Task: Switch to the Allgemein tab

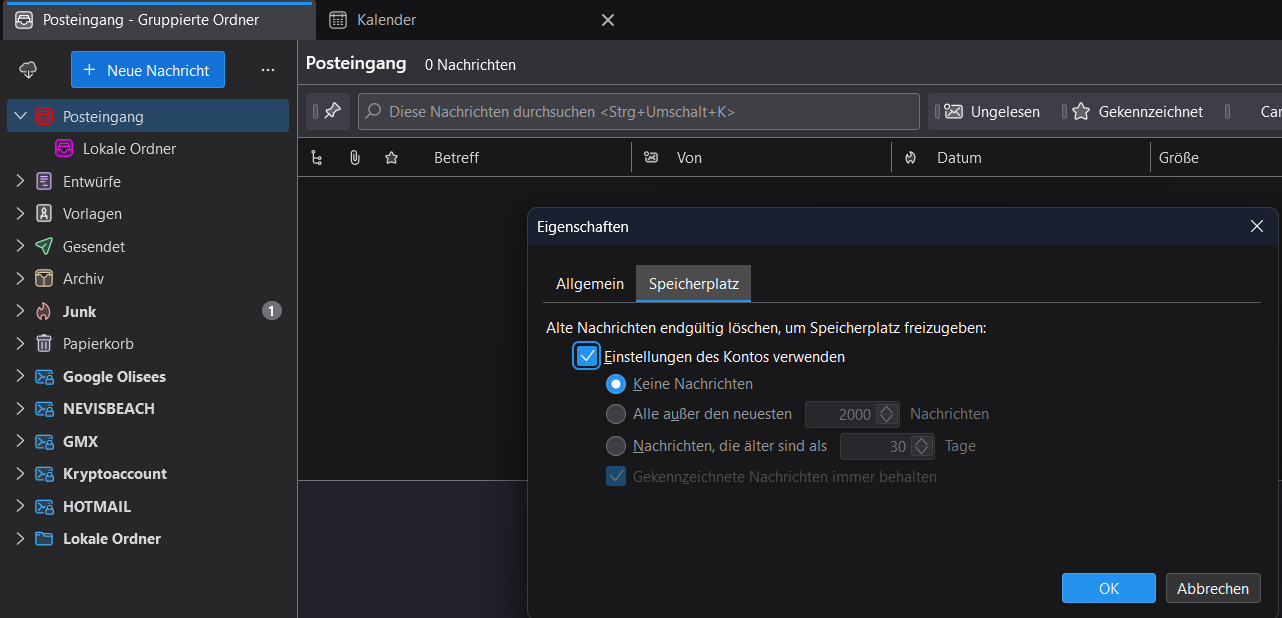Action: (x=590, y=284)
